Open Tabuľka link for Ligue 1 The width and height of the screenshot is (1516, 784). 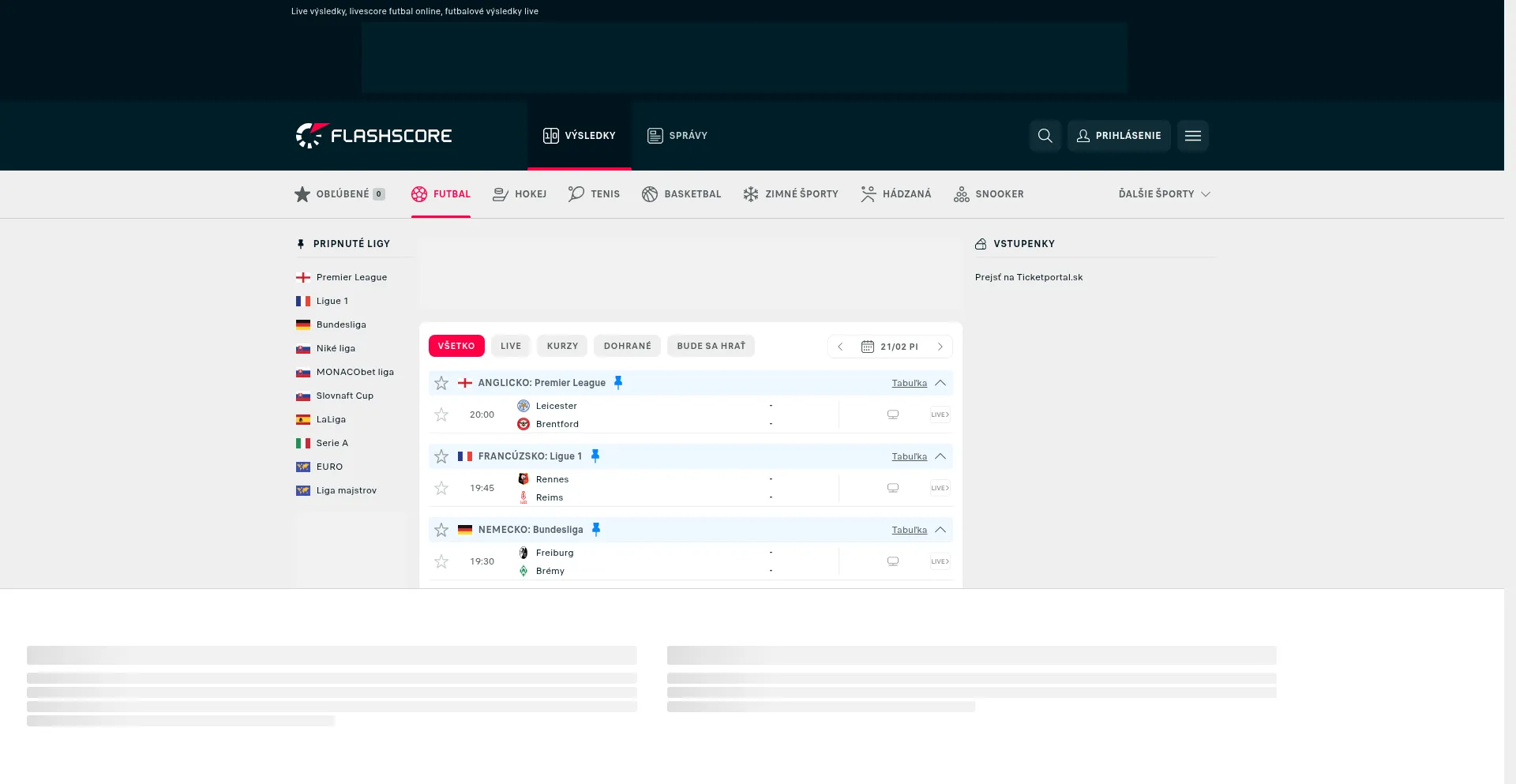click(910, 456)
